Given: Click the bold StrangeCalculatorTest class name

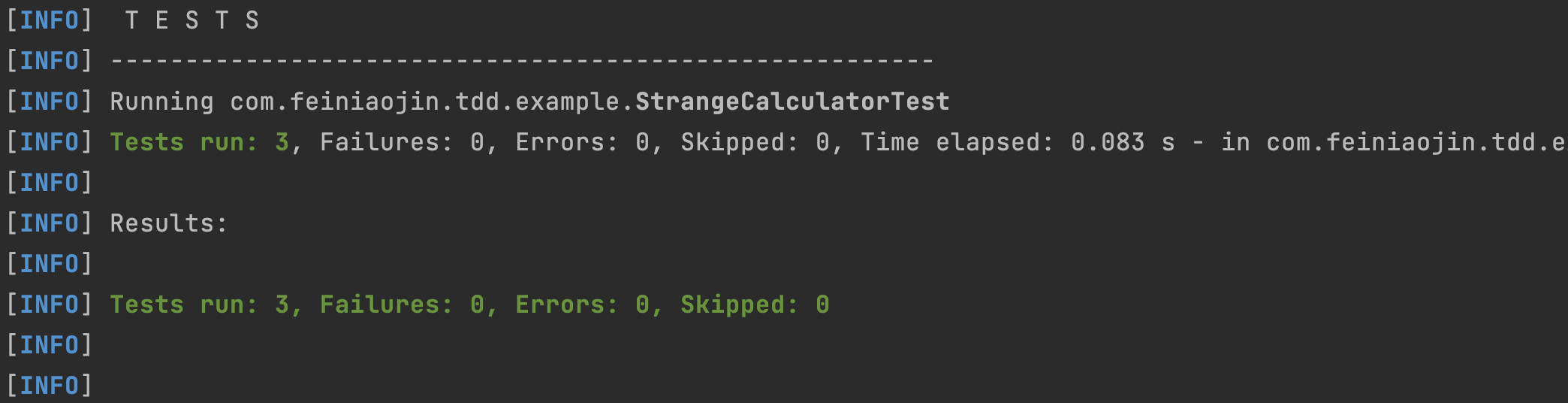Looking at the screenshot, I should (792, 102).
